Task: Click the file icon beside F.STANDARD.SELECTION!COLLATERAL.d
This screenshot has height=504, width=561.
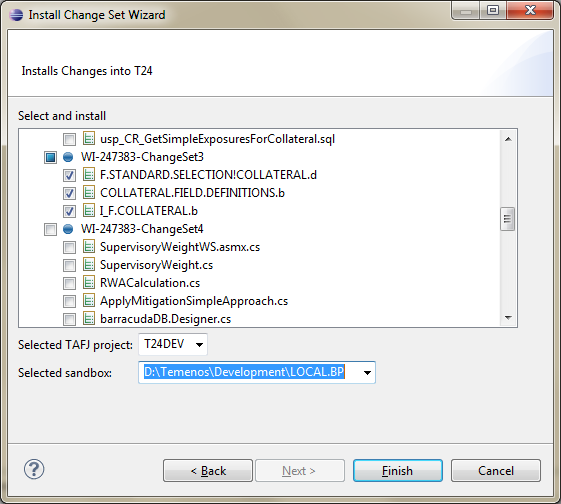Action: [x=89, y=175]
